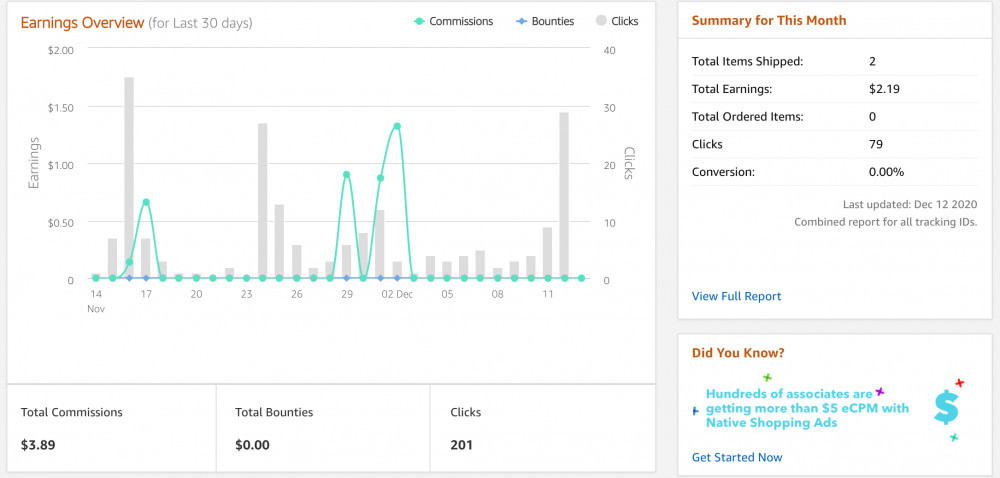Select the Conversion row showing 0.00%

(834, 172)
